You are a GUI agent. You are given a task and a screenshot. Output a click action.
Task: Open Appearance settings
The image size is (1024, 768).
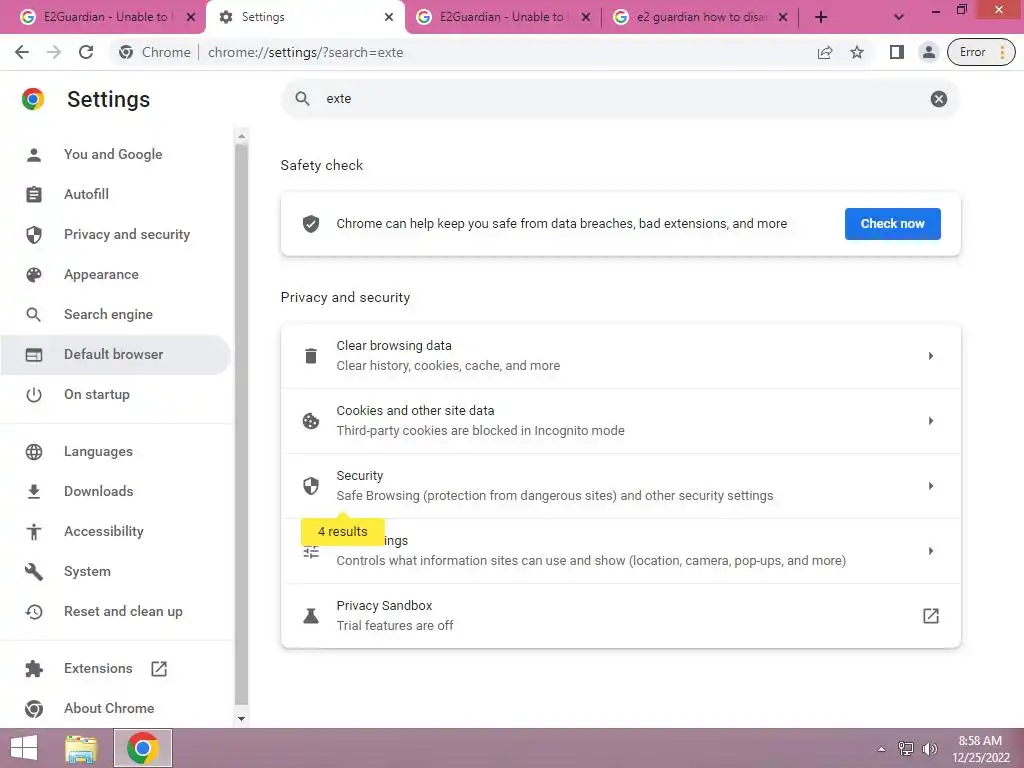click(x=116, y=274)
